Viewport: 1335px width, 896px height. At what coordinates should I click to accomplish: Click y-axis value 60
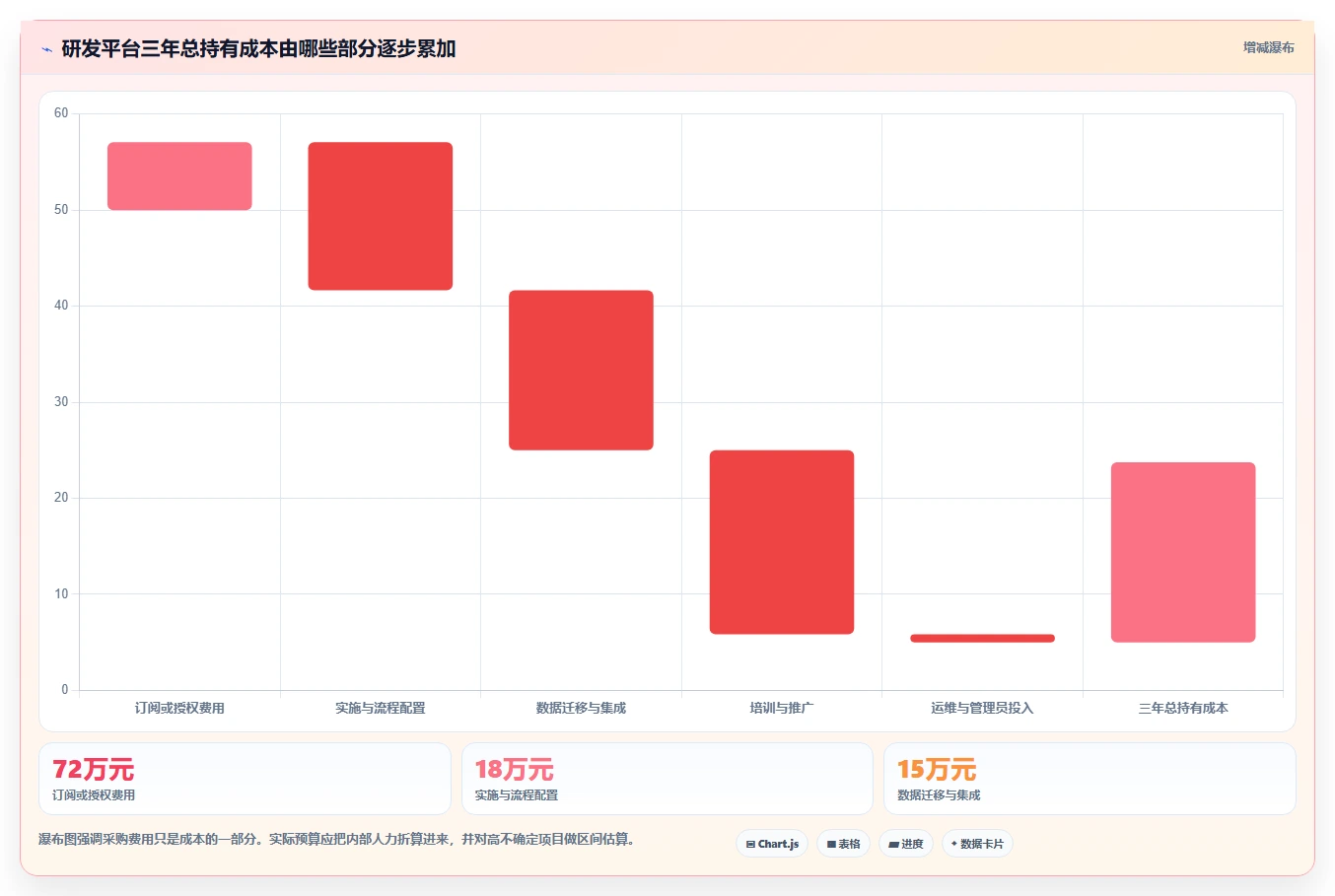[x=61, y=113]
